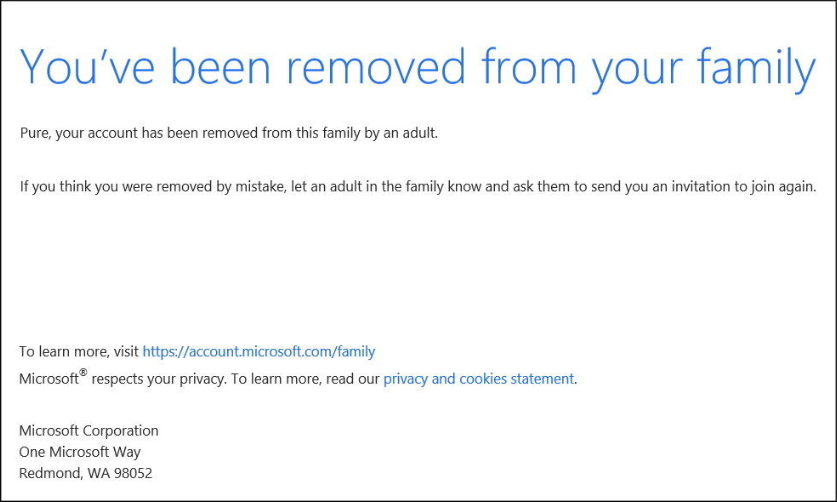
Task: Click the name "Pure" starting the first paragraph
Action: pos(36,132)
